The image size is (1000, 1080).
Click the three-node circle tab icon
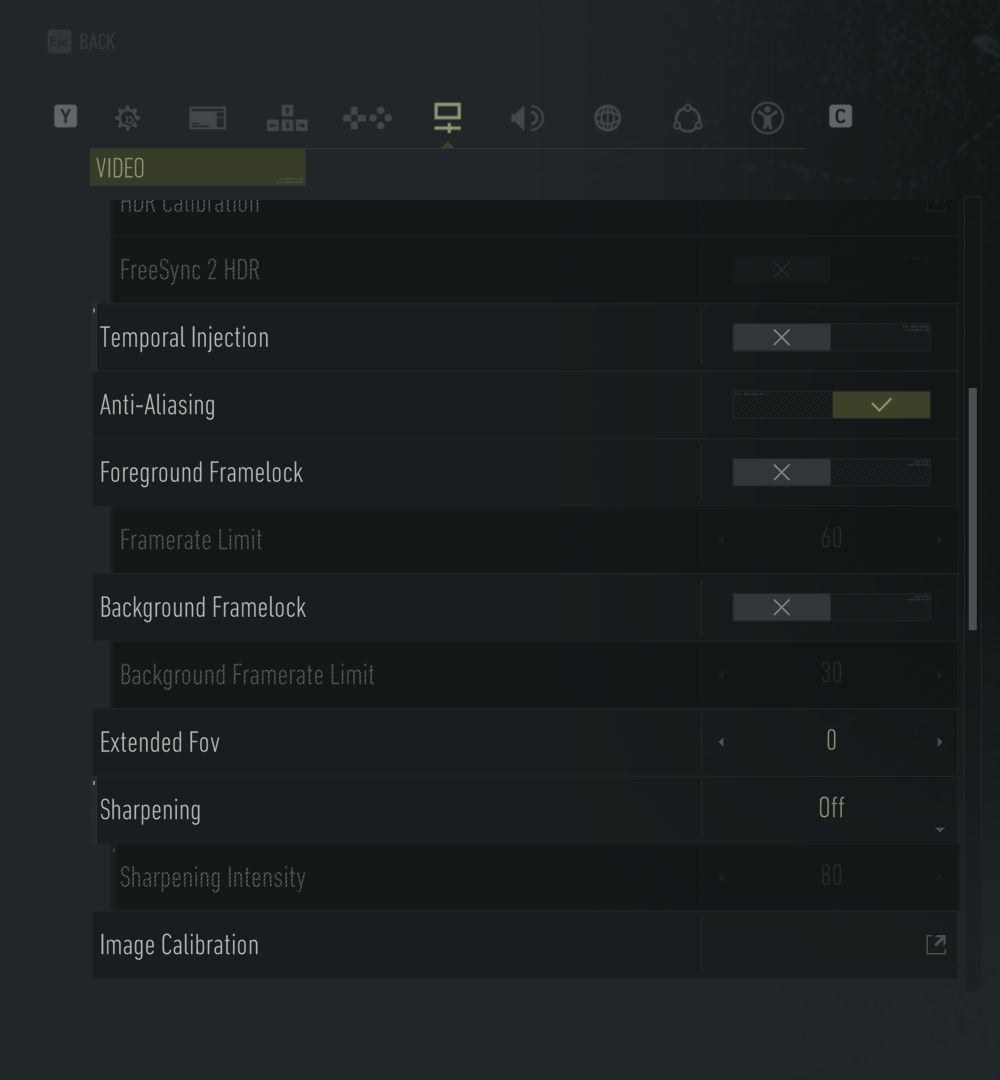[687, 118]
